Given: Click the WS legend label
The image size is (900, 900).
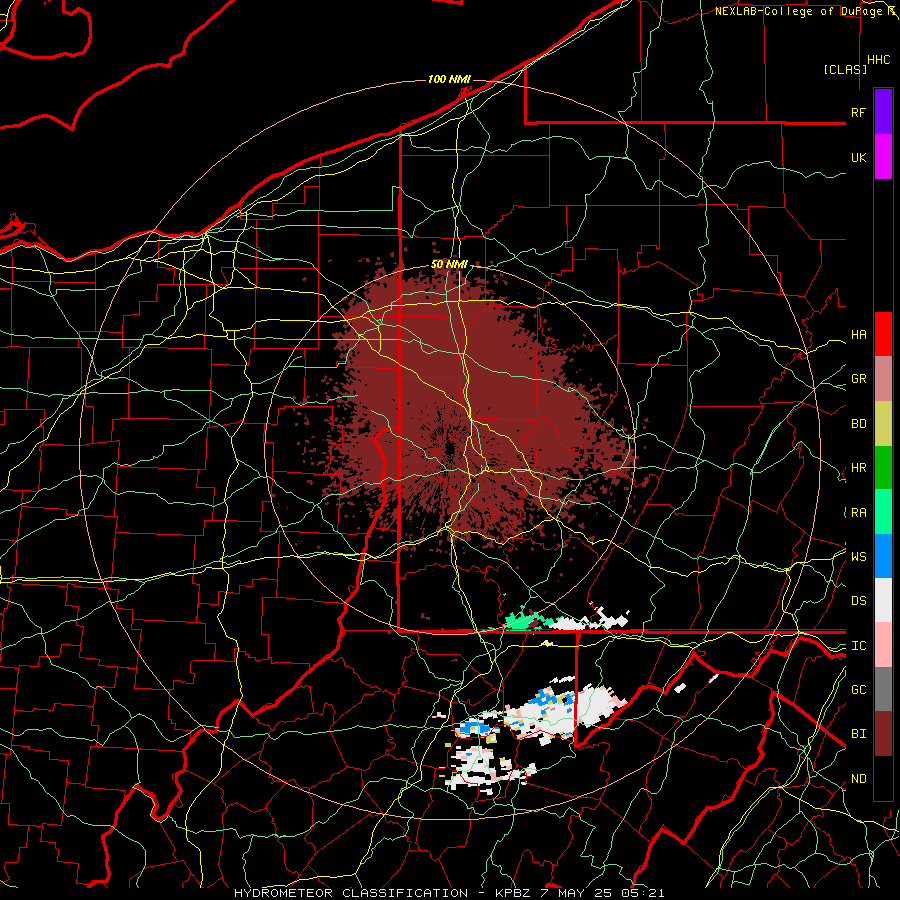Looking at the screenshot, I should coord(858,557).
